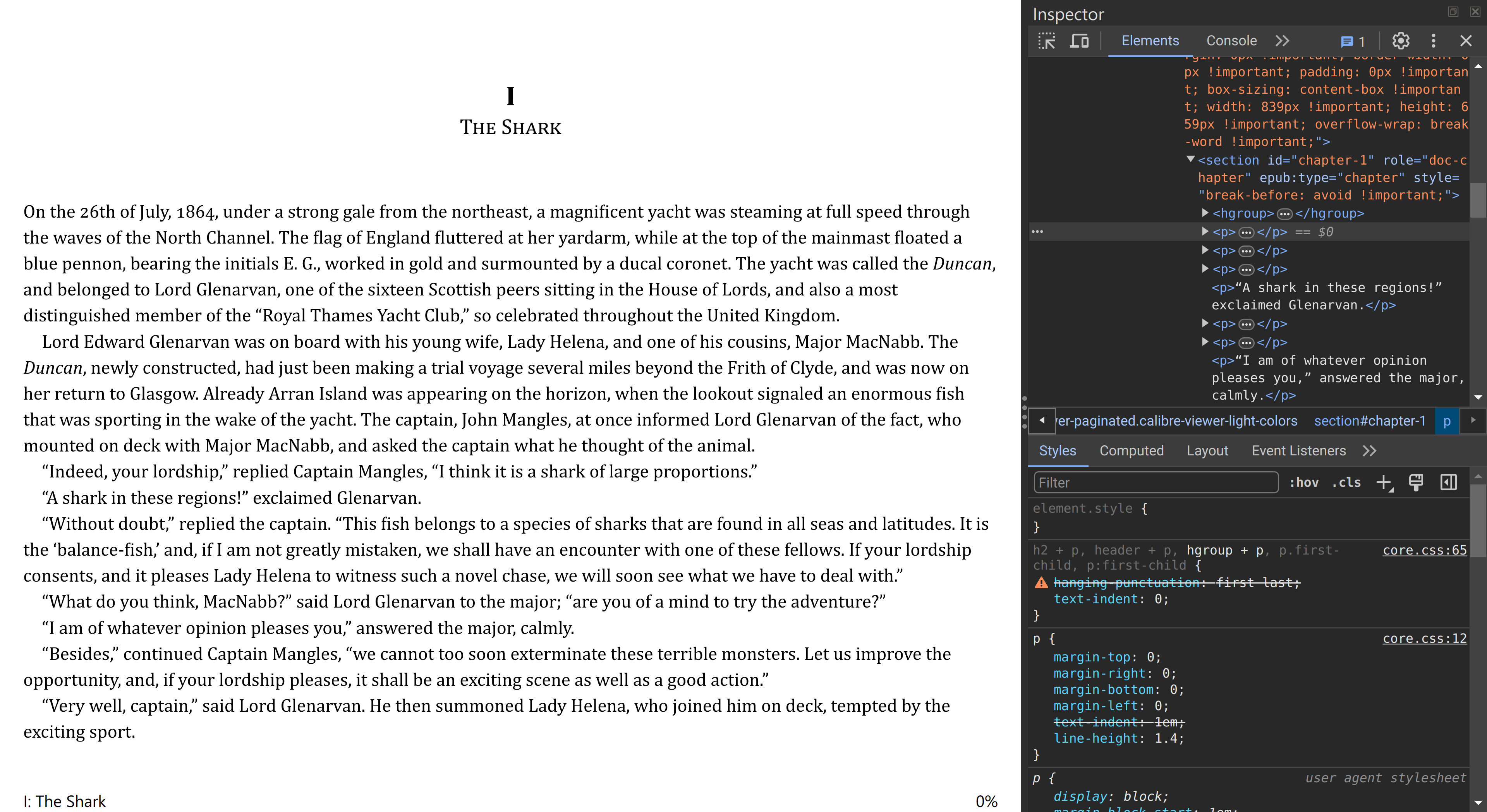Click the Elements tree vertical scrollbar
Screen dimensions: 1487x812
(x=1478, y=200)
